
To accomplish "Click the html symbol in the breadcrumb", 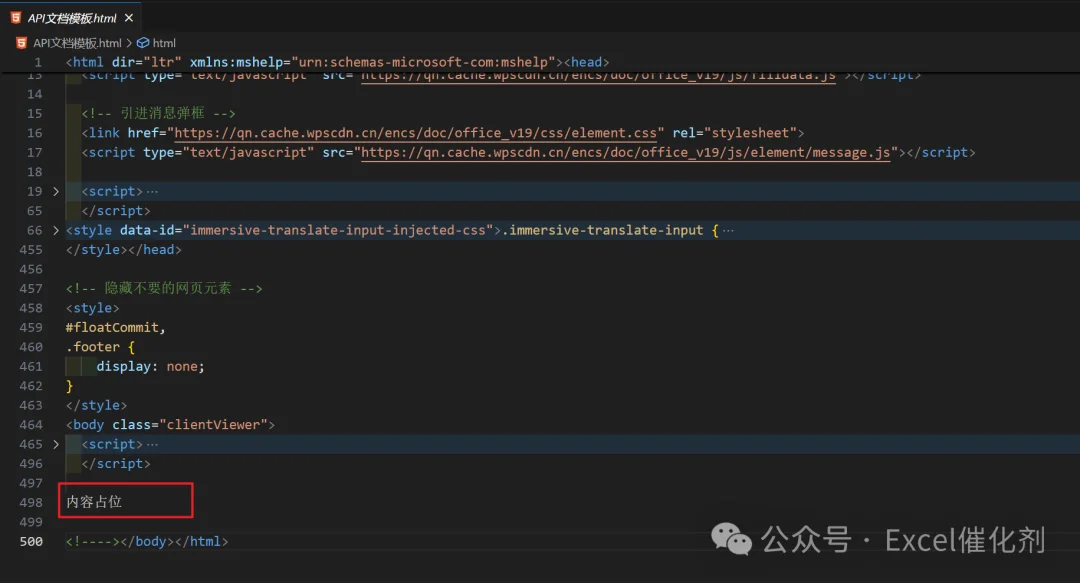I will (164, 43).
